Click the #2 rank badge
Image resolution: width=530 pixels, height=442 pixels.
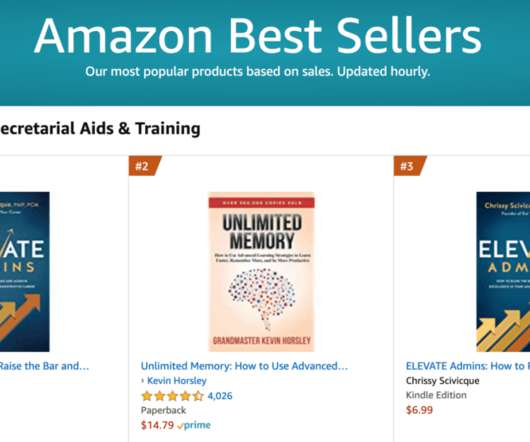[x=144, y=166]
